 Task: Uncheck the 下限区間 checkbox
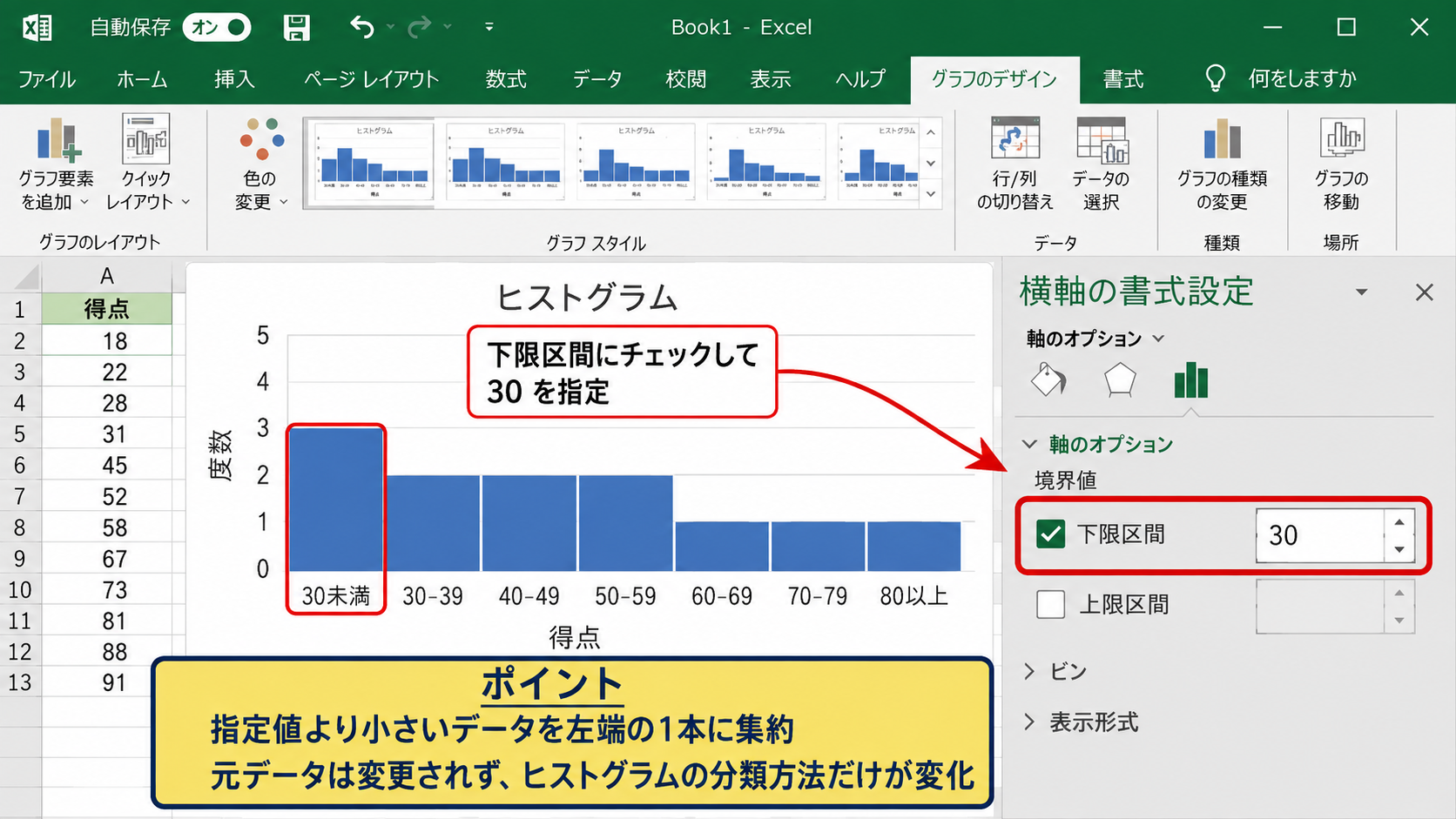pyautogui.click(x=1051, y=534)
